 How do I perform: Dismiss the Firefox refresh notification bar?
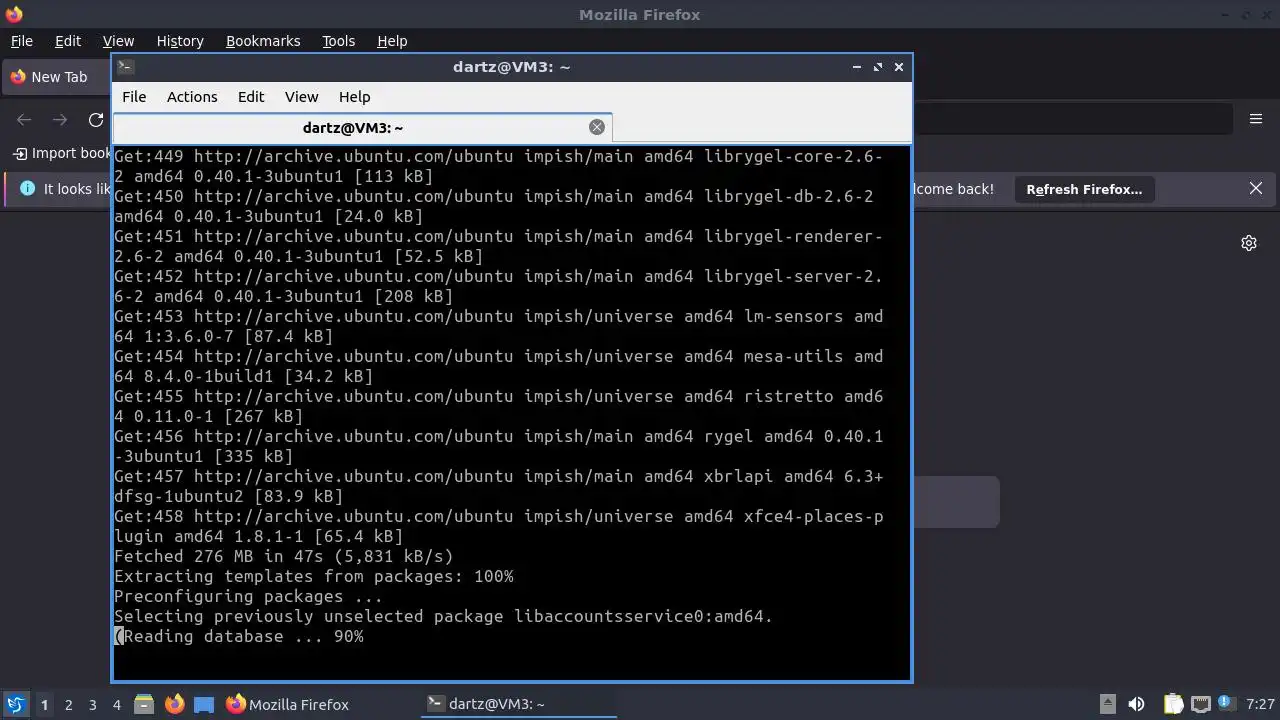(1256, 188)
